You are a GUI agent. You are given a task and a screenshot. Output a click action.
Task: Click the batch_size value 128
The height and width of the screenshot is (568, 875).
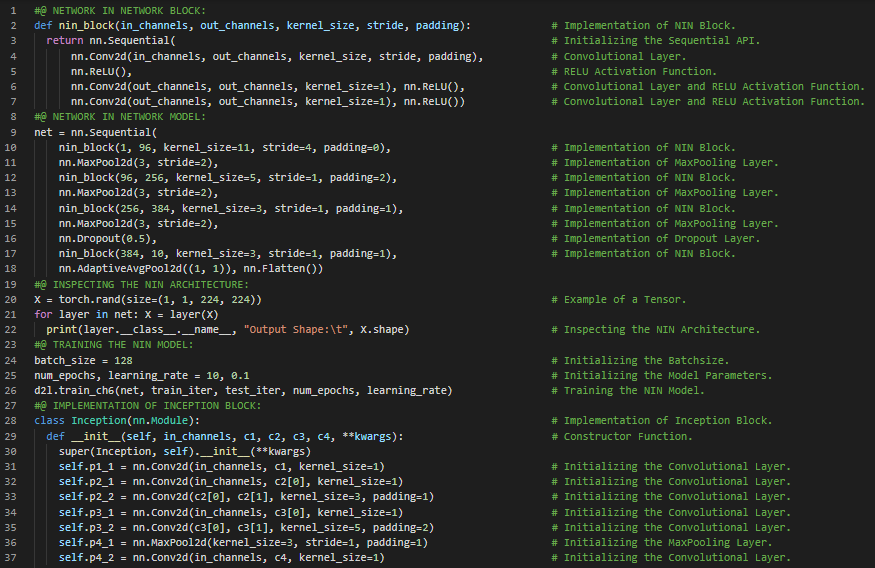120,360
